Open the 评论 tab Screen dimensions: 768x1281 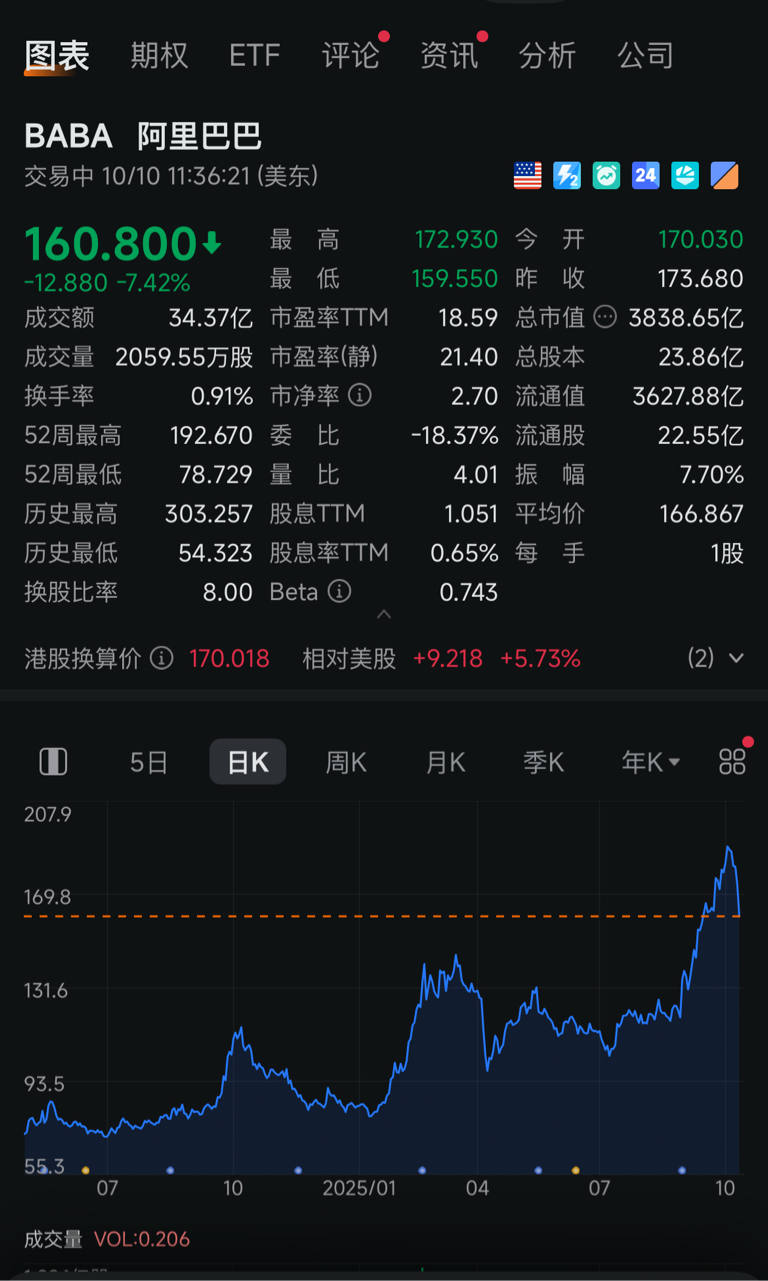[351, 55]
